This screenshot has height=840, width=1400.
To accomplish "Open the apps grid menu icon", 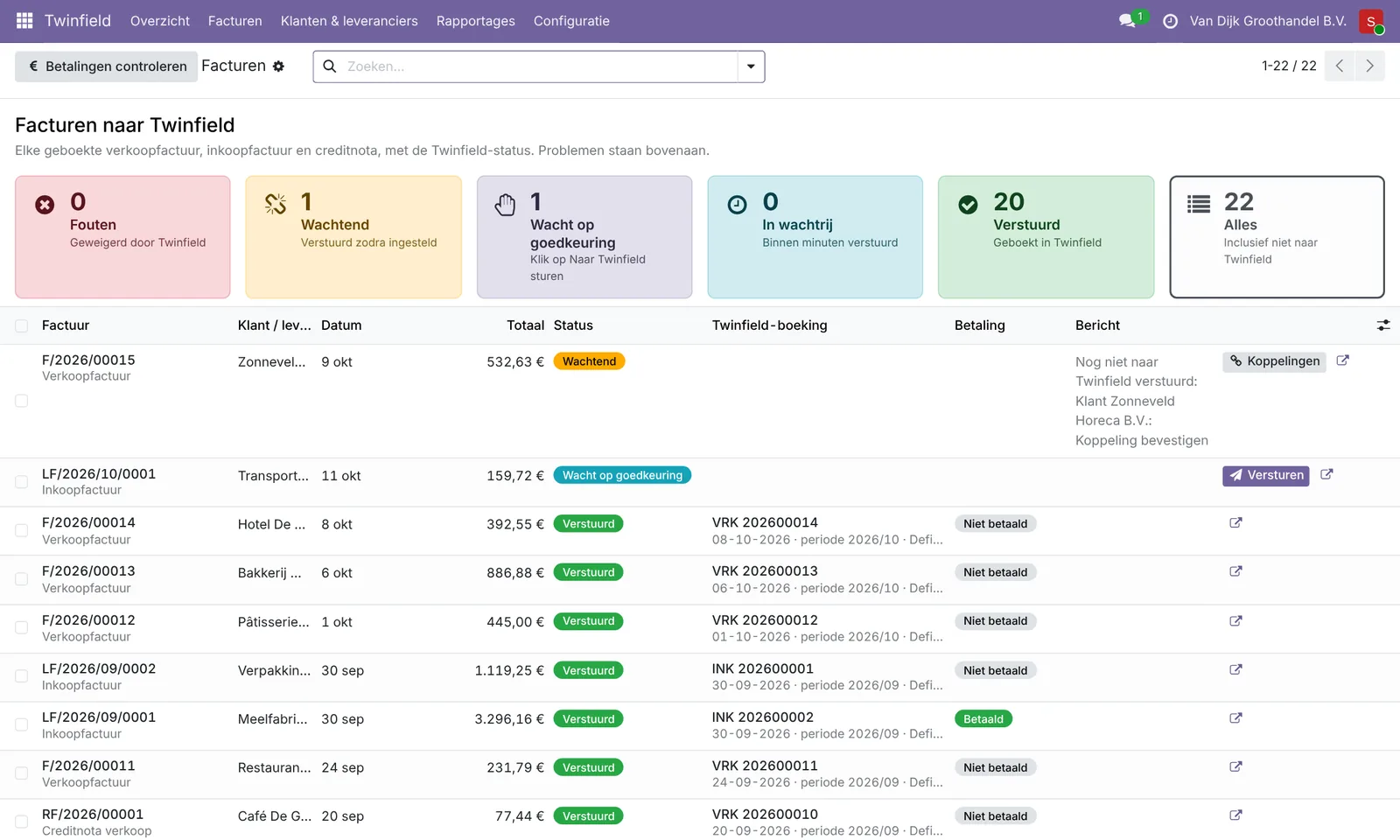I will pos(24,21).
